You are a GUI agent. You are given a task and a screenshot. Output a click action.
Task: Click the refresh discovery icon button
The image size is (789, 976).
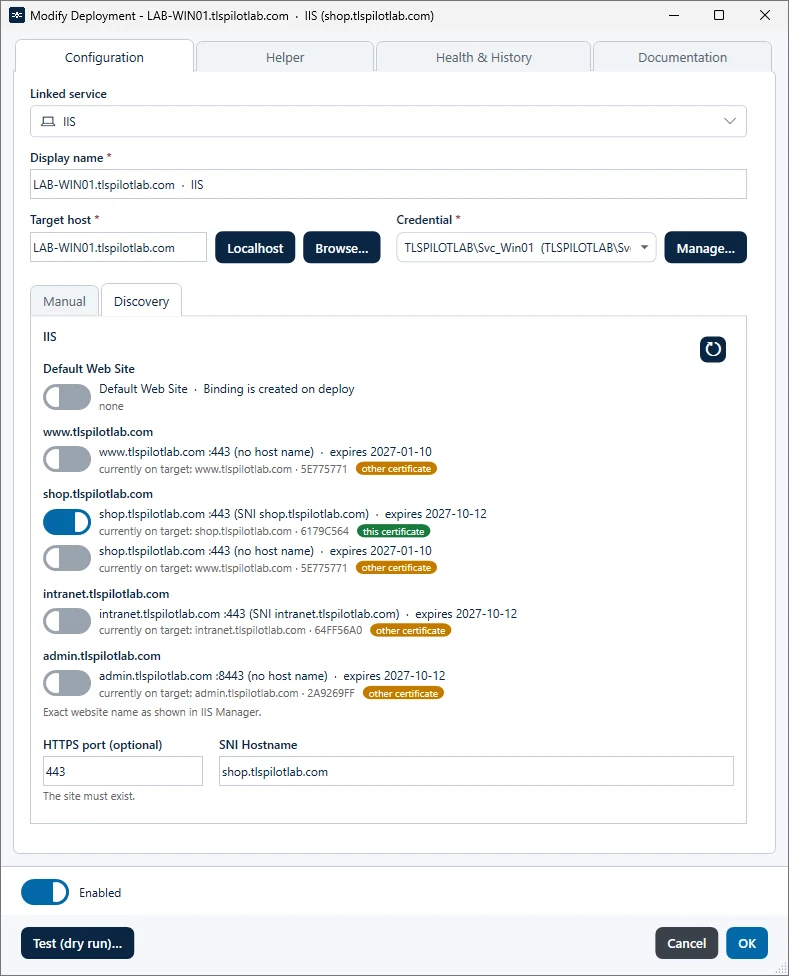(712, 349)
